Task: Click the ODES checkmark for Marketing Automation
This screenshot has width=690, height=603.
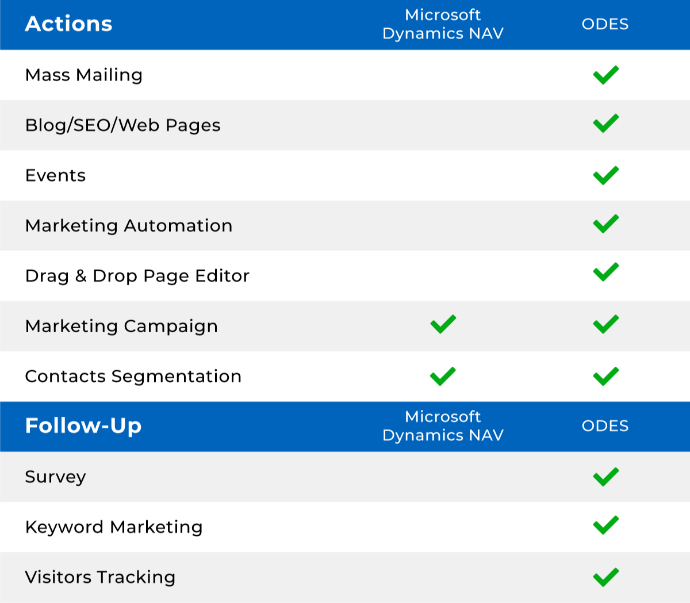Action: click(606, 224)
